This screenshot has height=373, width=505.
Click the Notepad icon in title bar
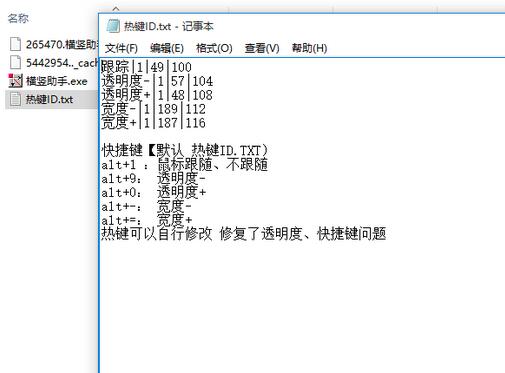tap(113, 26)
